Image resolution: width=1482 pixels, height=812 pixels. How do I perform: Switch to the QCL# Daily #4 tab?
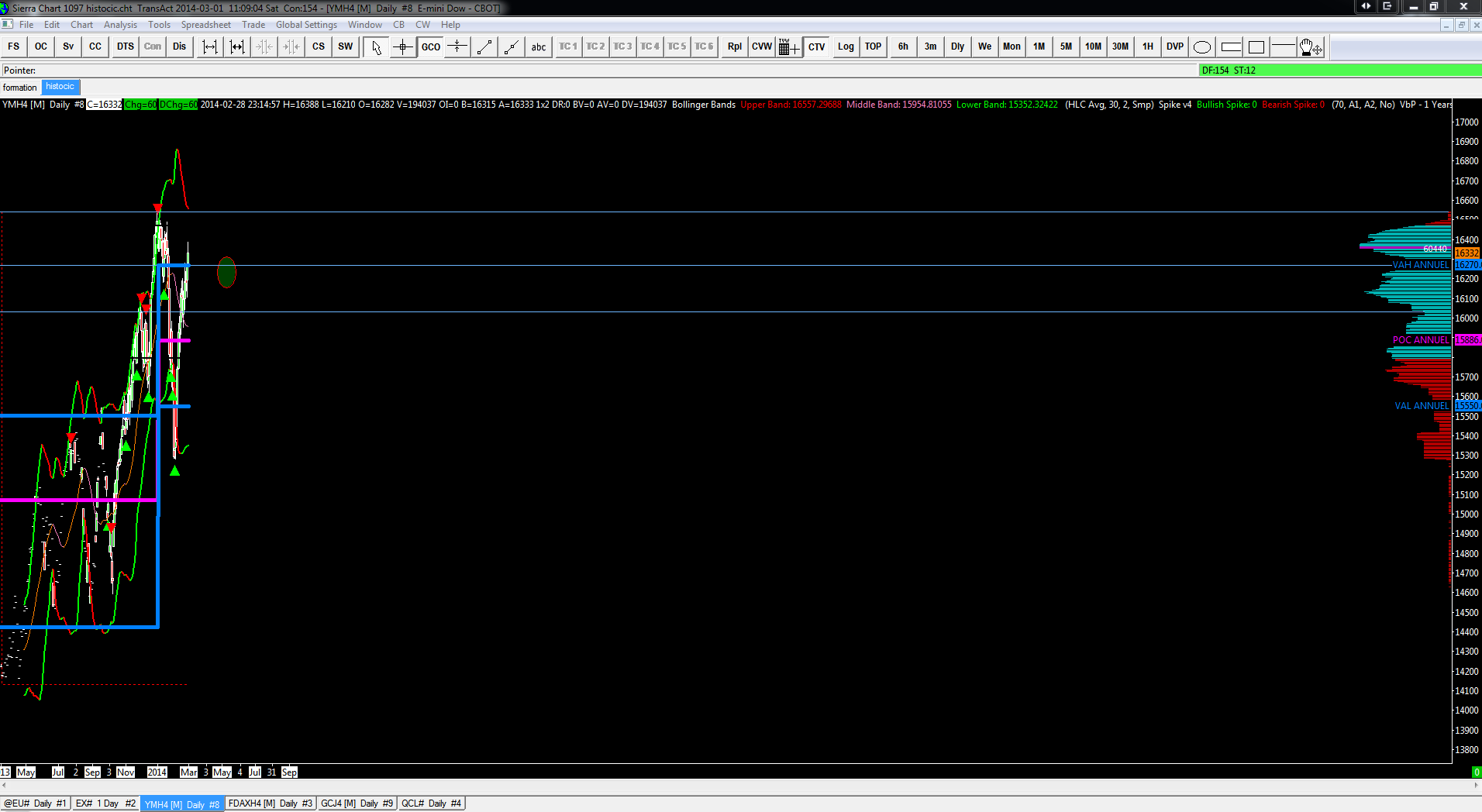point(432,803)
